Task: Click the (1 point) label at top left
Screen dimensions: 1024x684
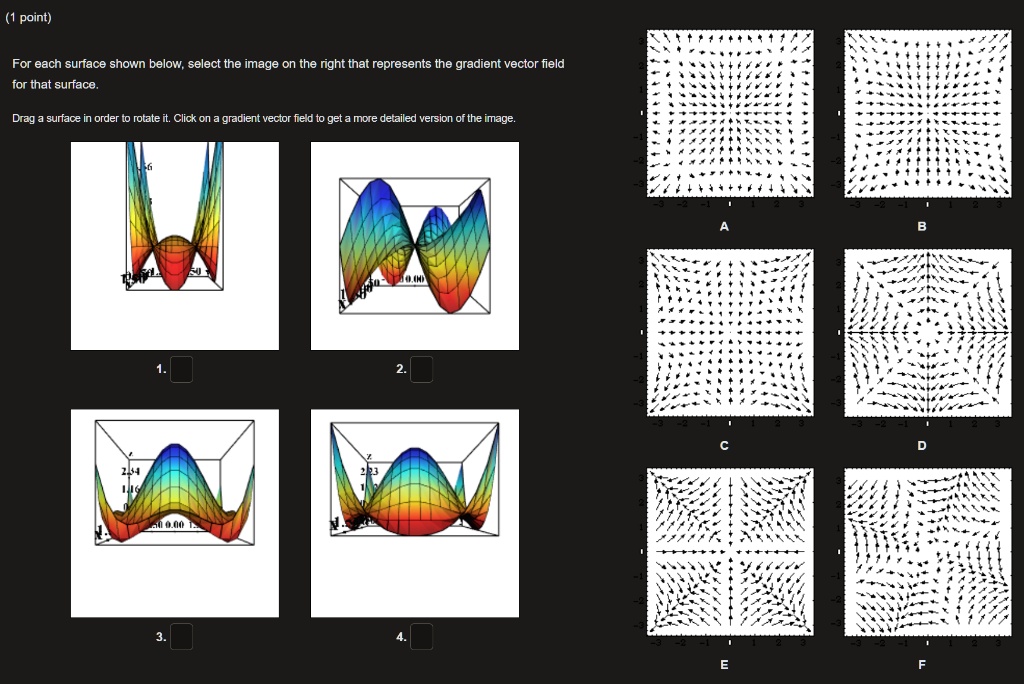Action: tap(28, 17)
